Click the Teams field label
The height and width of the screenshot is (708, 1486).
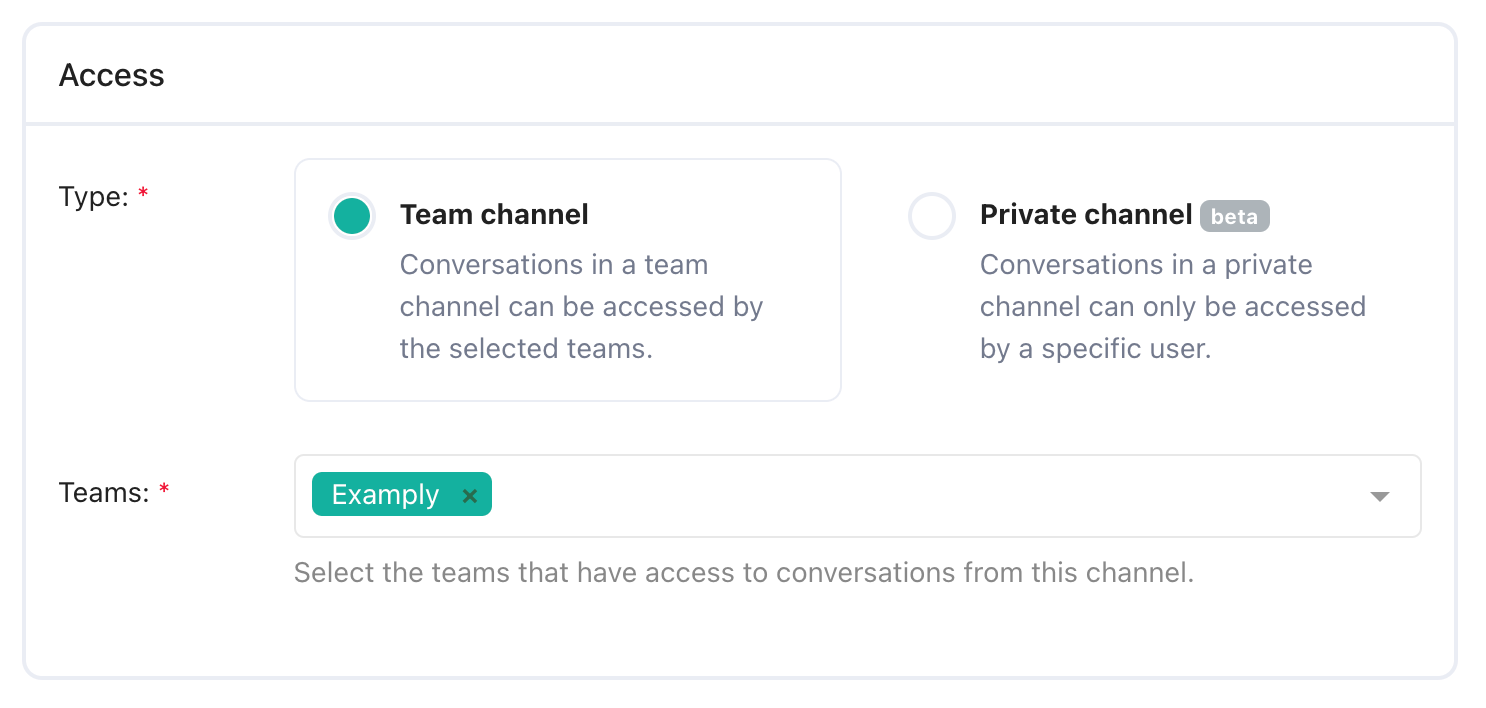(x=103, y=492)
